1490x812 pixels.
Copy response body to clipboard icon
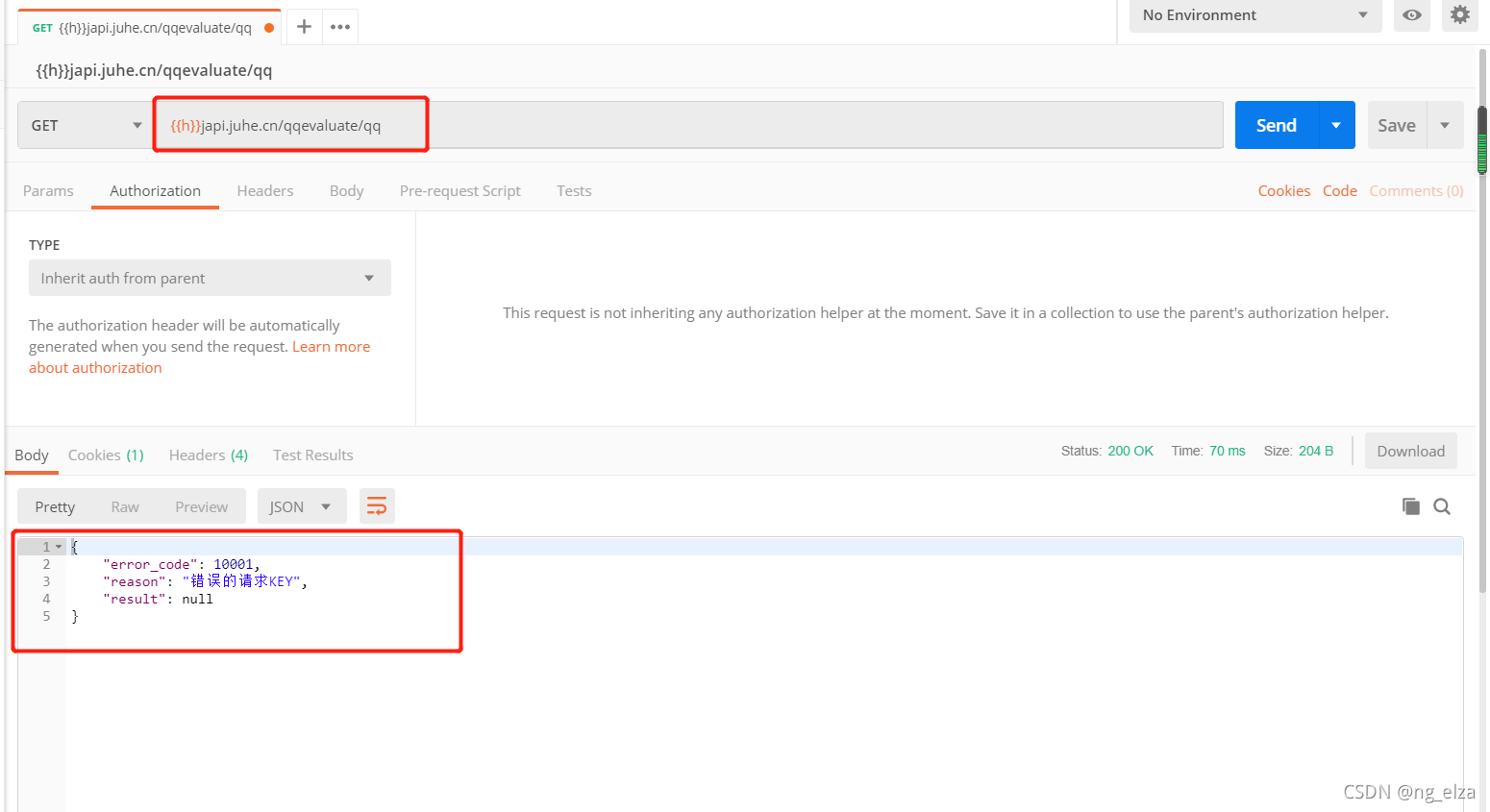1410,506
